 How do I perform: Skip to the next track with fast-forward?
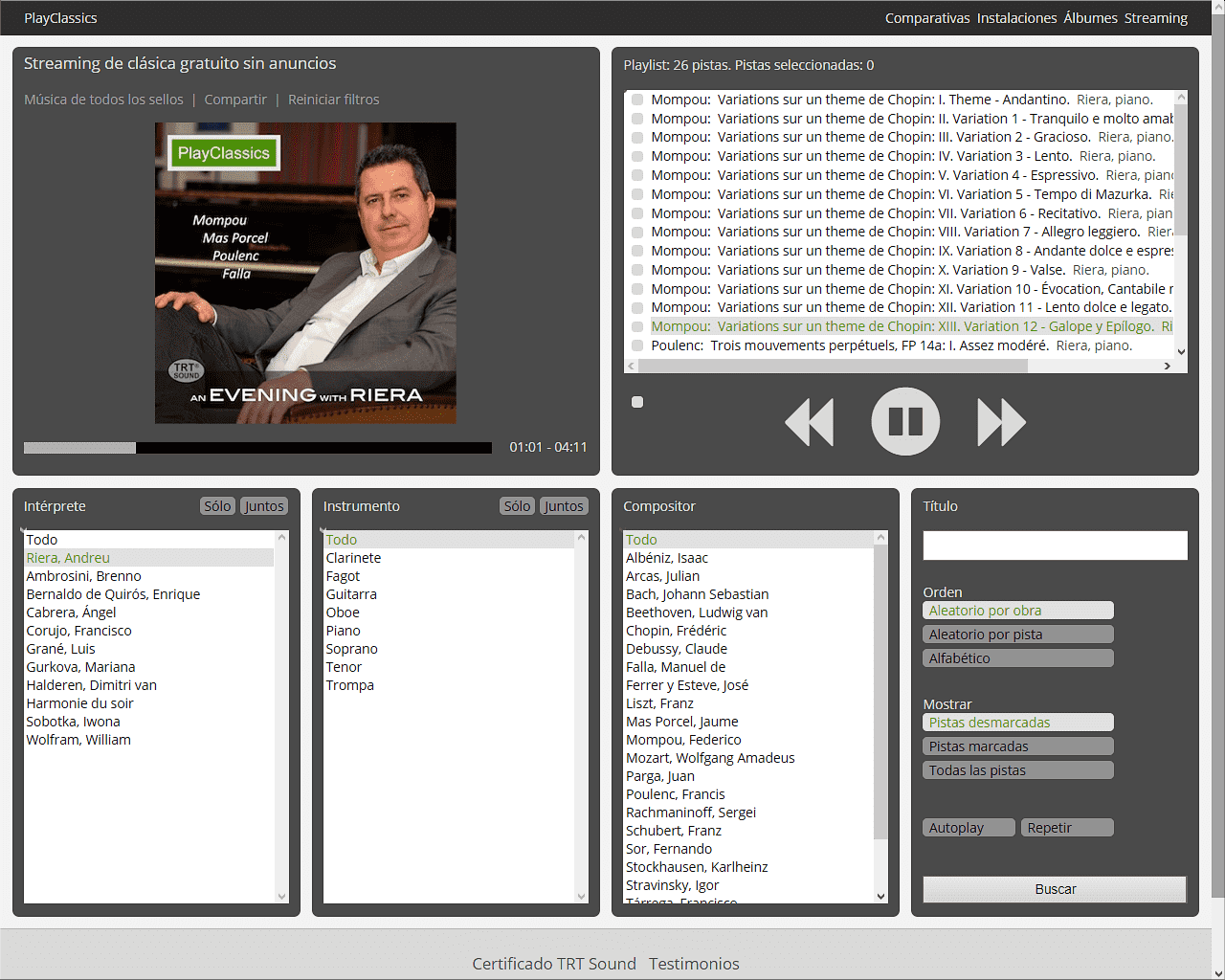1001,422
